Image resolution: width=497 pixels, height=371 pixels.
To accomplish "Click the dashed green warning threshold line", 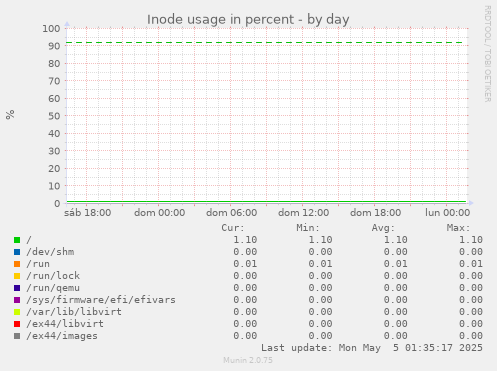I will click(265, 43).
